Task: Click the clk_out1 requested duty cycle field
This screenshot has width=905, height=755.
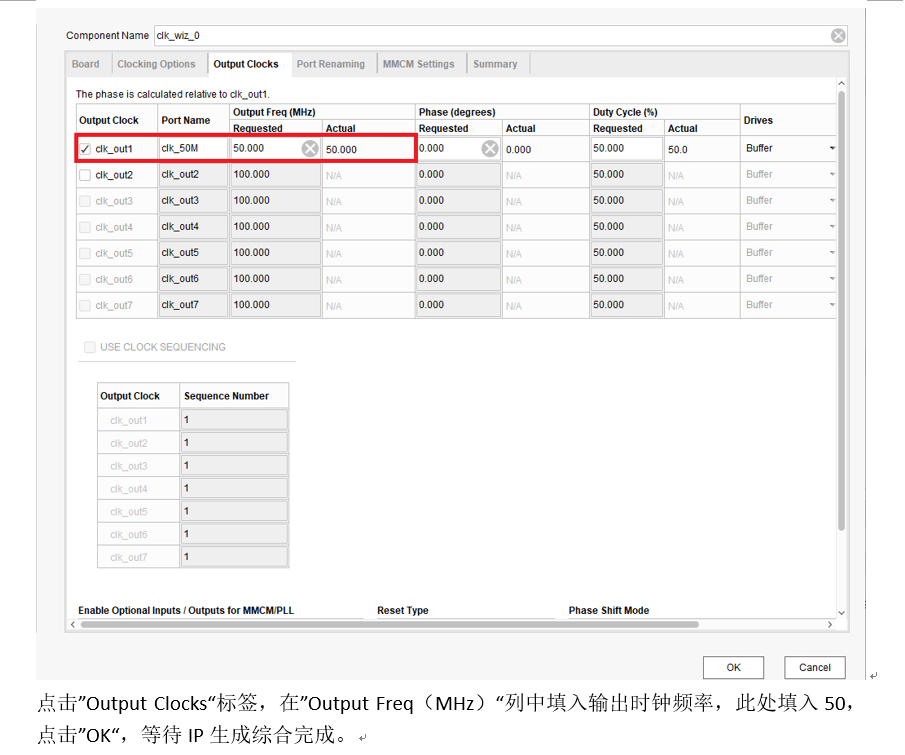Action: coord(627,148)
